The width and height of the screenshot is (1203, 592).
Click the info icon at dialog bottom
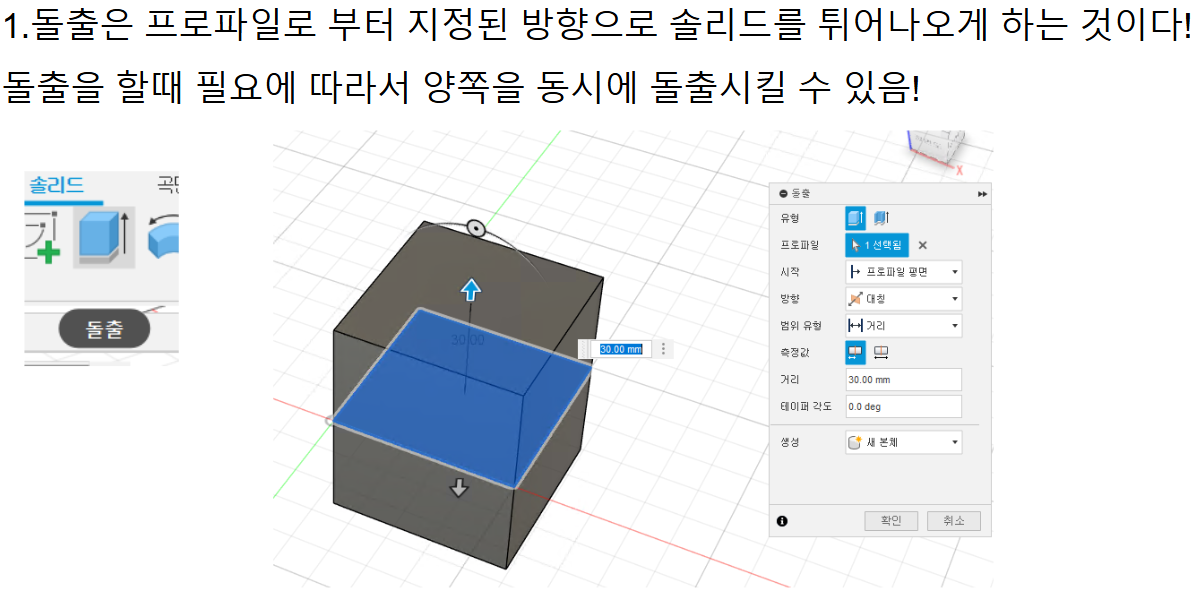tap(783, 521)
